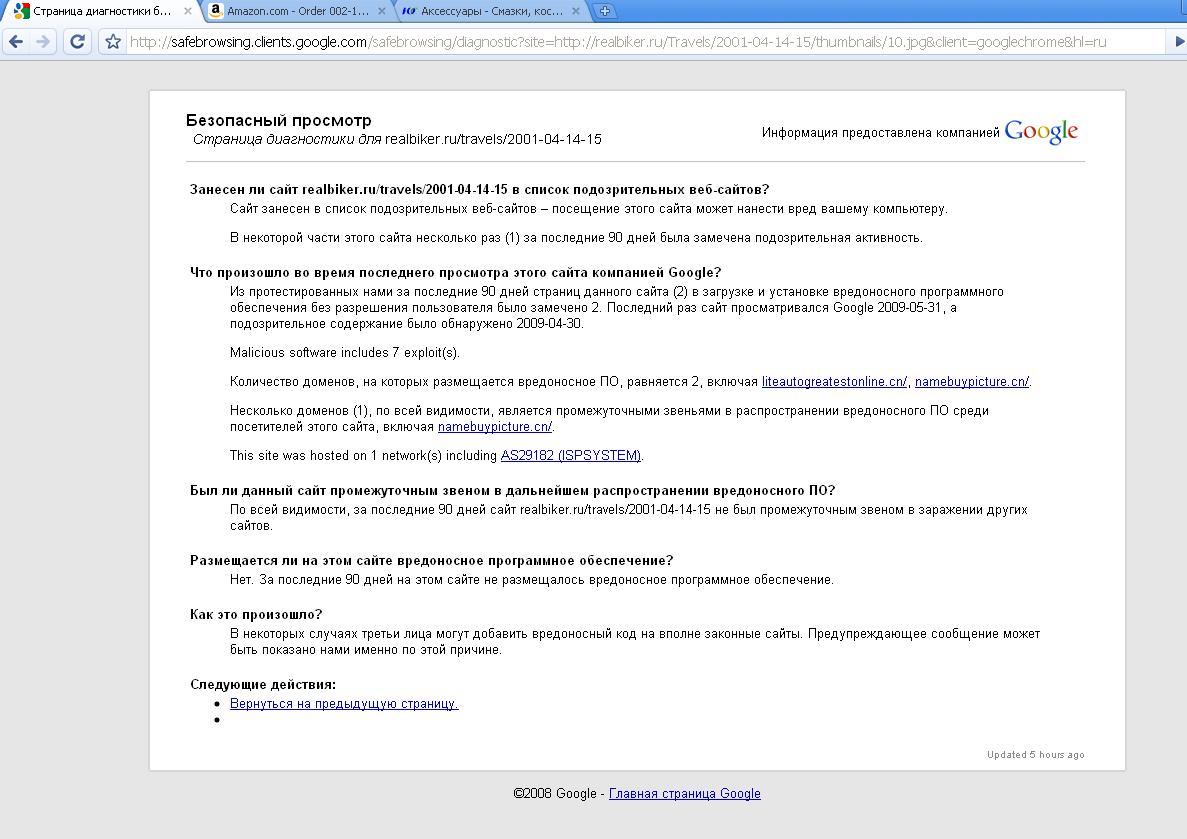Click the browser Forward arrow button
Screen dimensions: 1187x839
pyautogui.click(x=43, y=42)
